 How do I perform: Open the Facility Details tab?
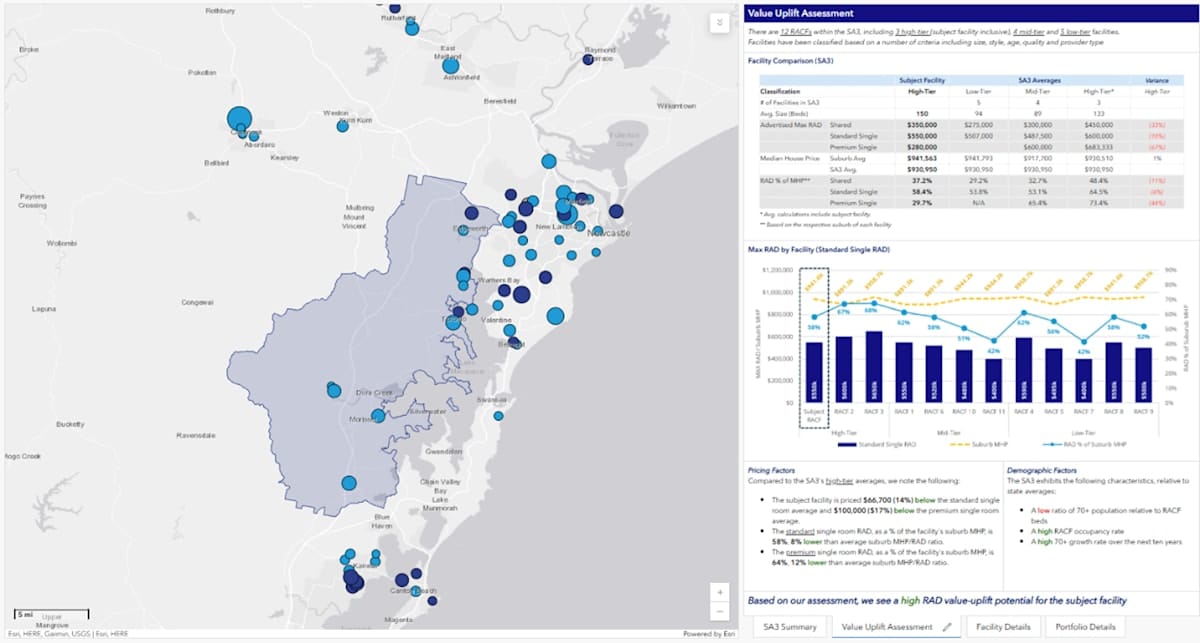point(1002,627)
